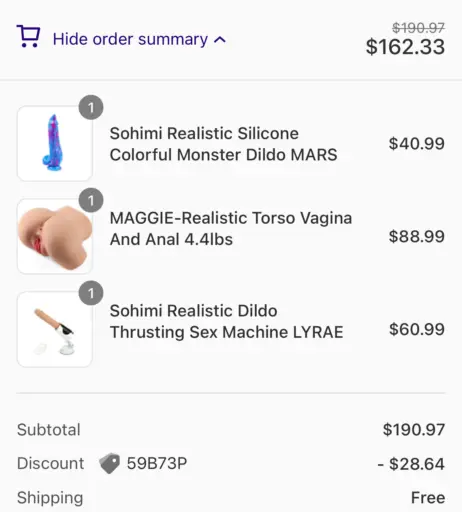The image size is (462, 512).
Task: Collapse order summary using chevron arrow
Action: (x=220, y=40)
